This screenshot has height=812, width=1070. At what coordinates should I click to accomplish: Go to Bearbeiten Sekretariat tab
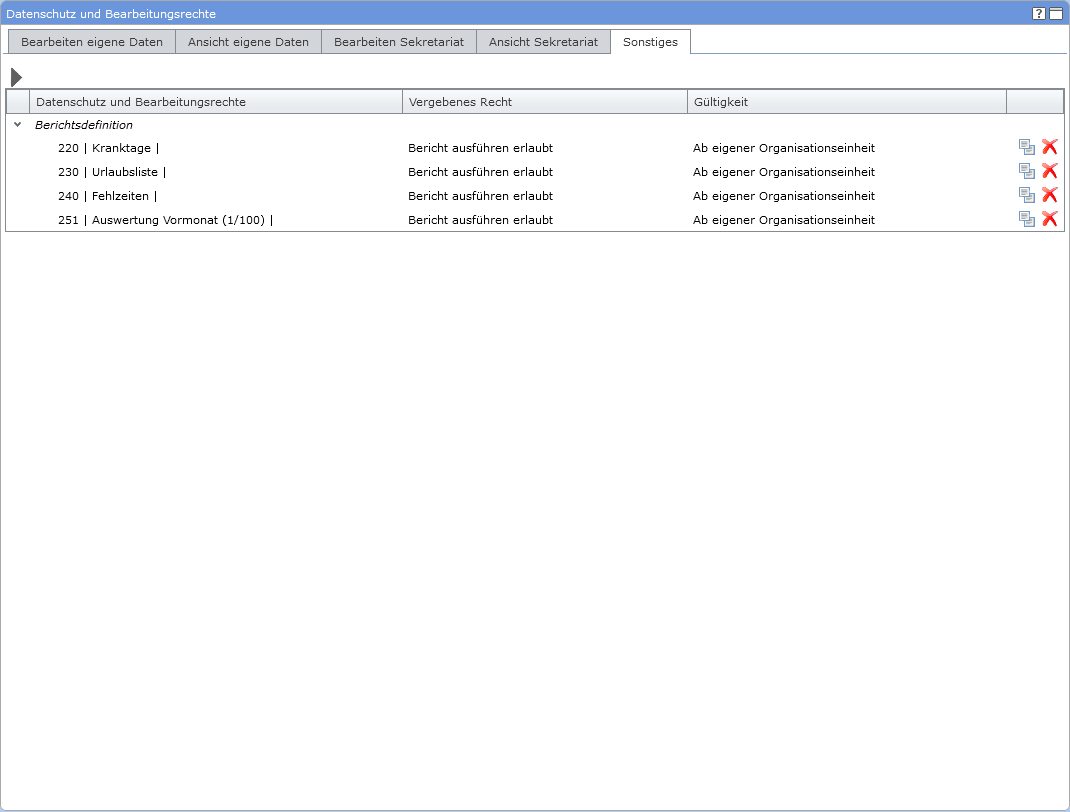[398, 42]
